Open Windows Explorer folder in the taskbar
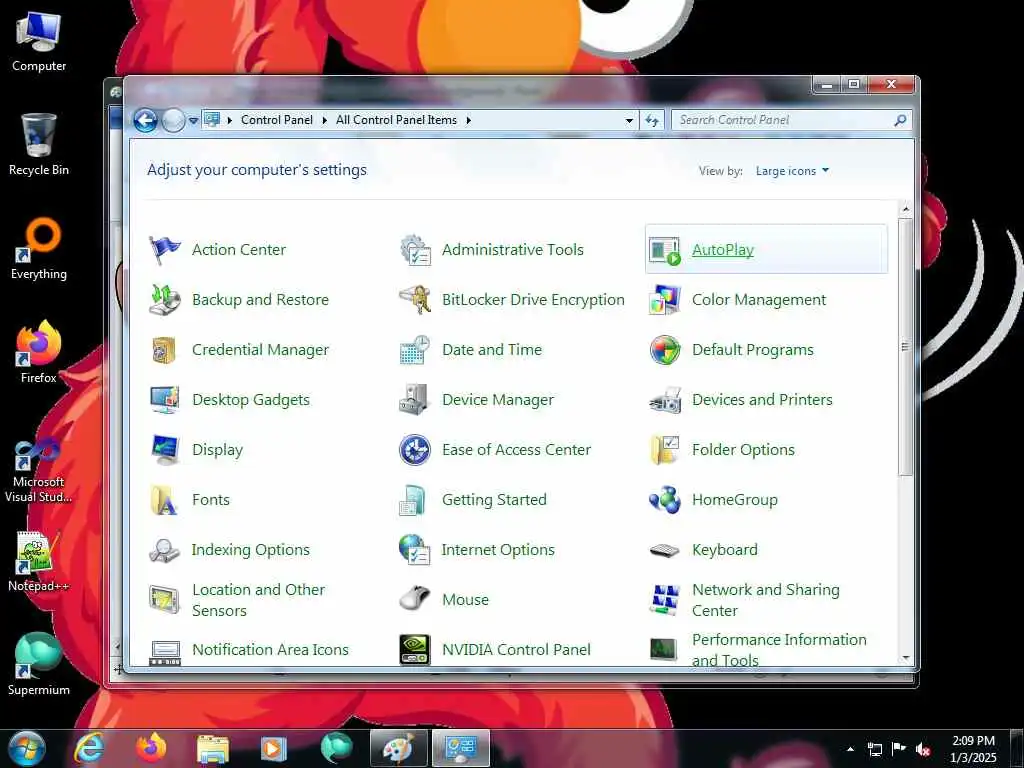The height and width of the screenshot is (768, 1024). (x=213, y=748)
